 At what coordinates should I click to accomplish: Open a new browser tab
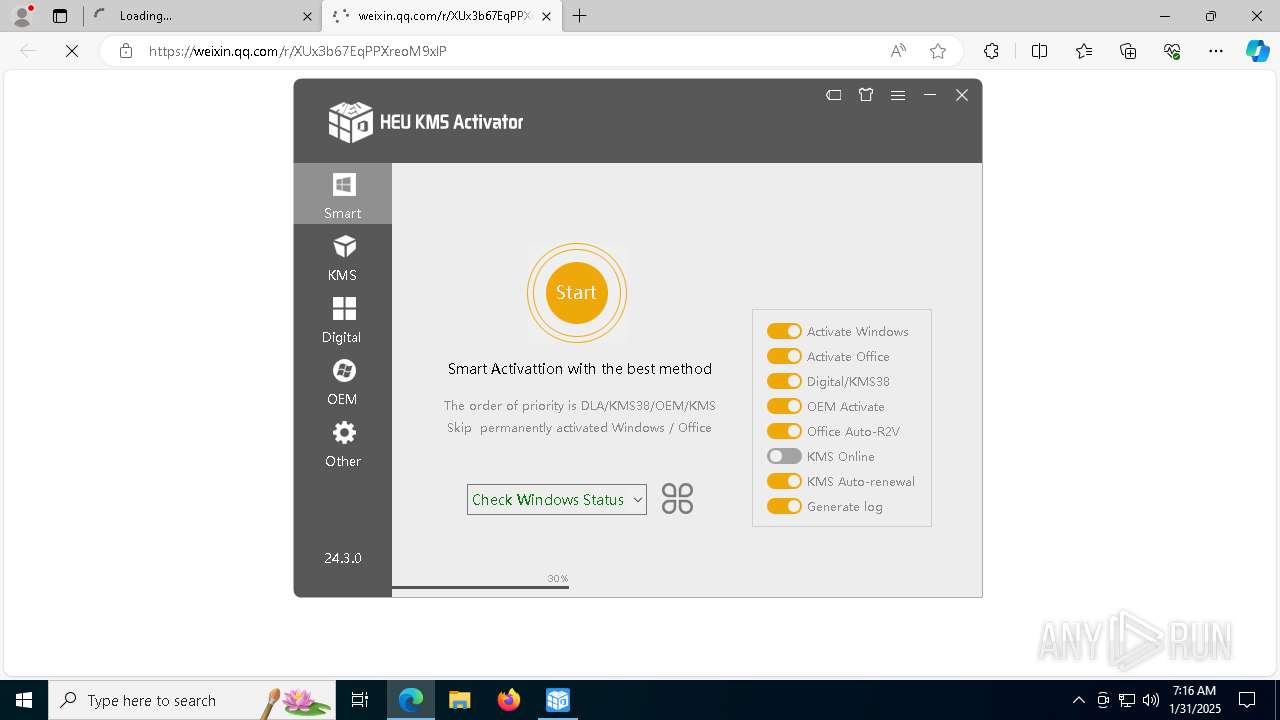click(579, 16)
